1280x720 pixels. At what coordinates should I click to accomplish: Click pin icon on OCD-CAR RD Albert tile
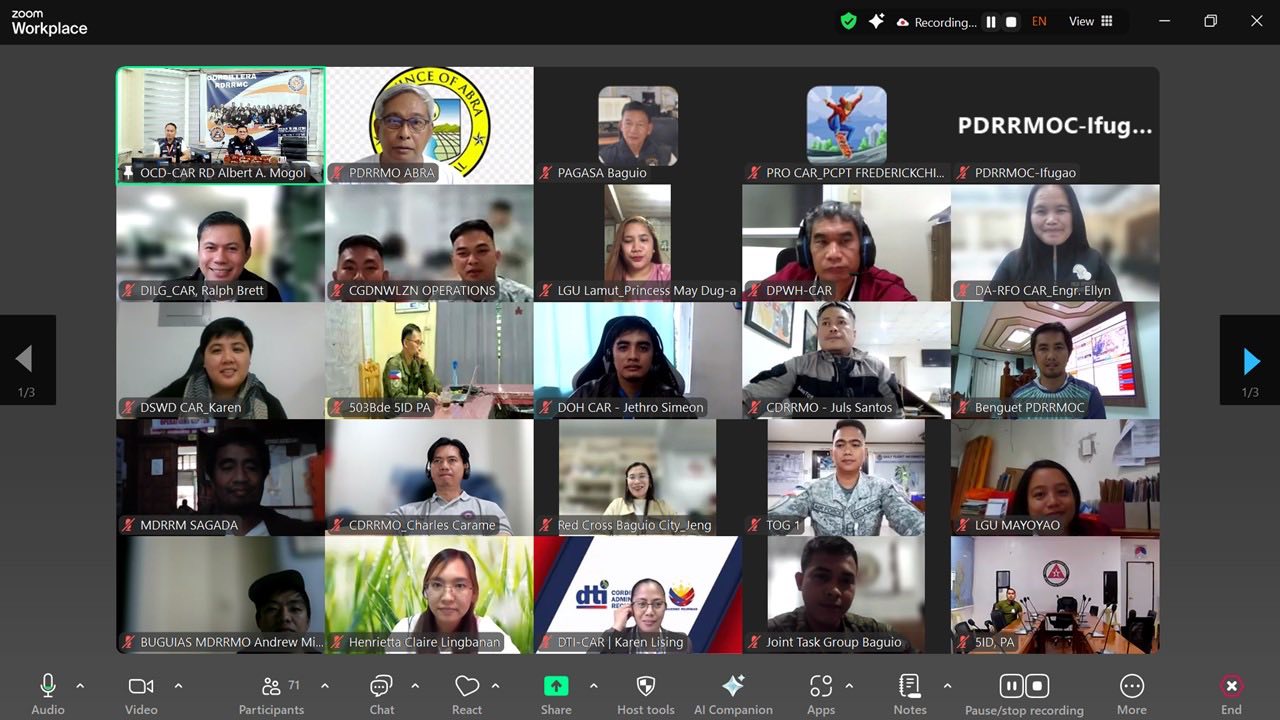tap(128, 173)
